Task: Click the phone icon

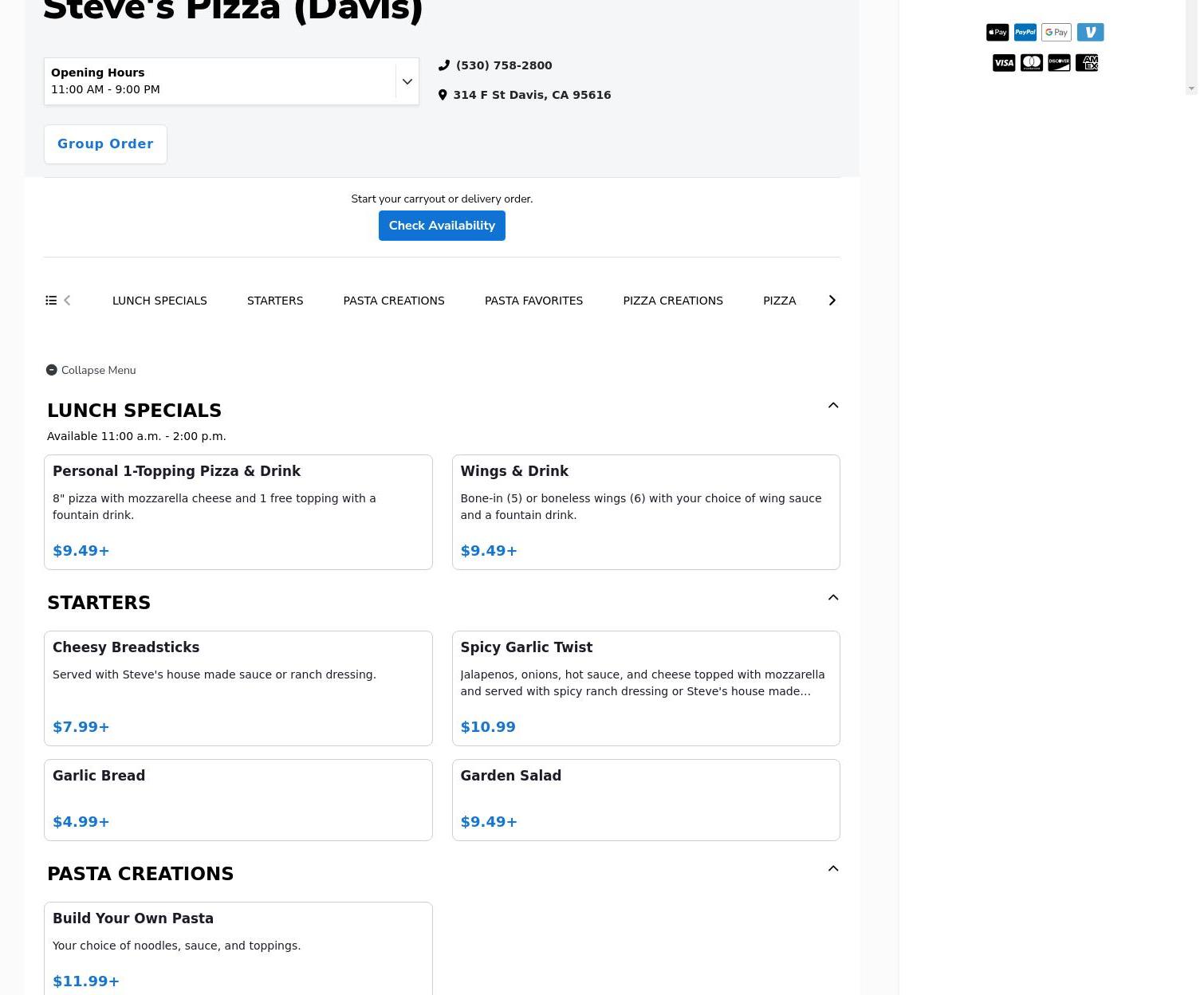Action: click(x=444, y=65)
